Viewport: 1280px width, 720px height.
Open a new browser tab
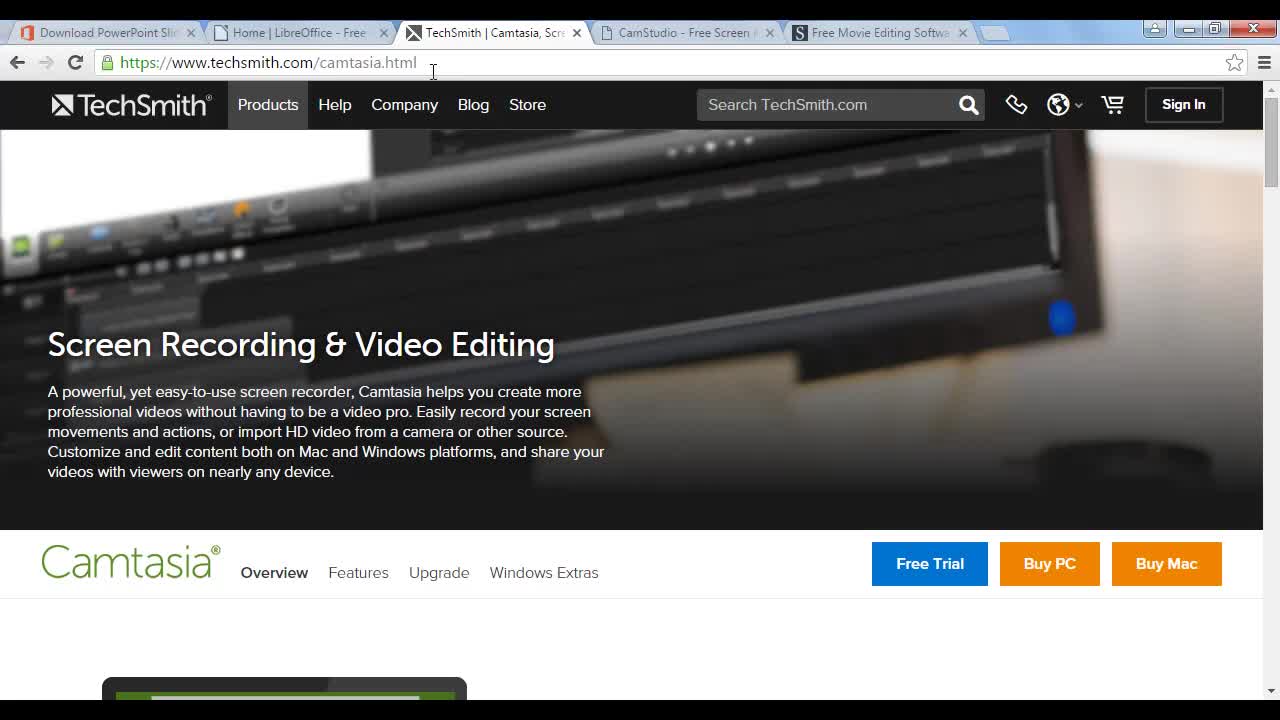(x=994, y=33)
